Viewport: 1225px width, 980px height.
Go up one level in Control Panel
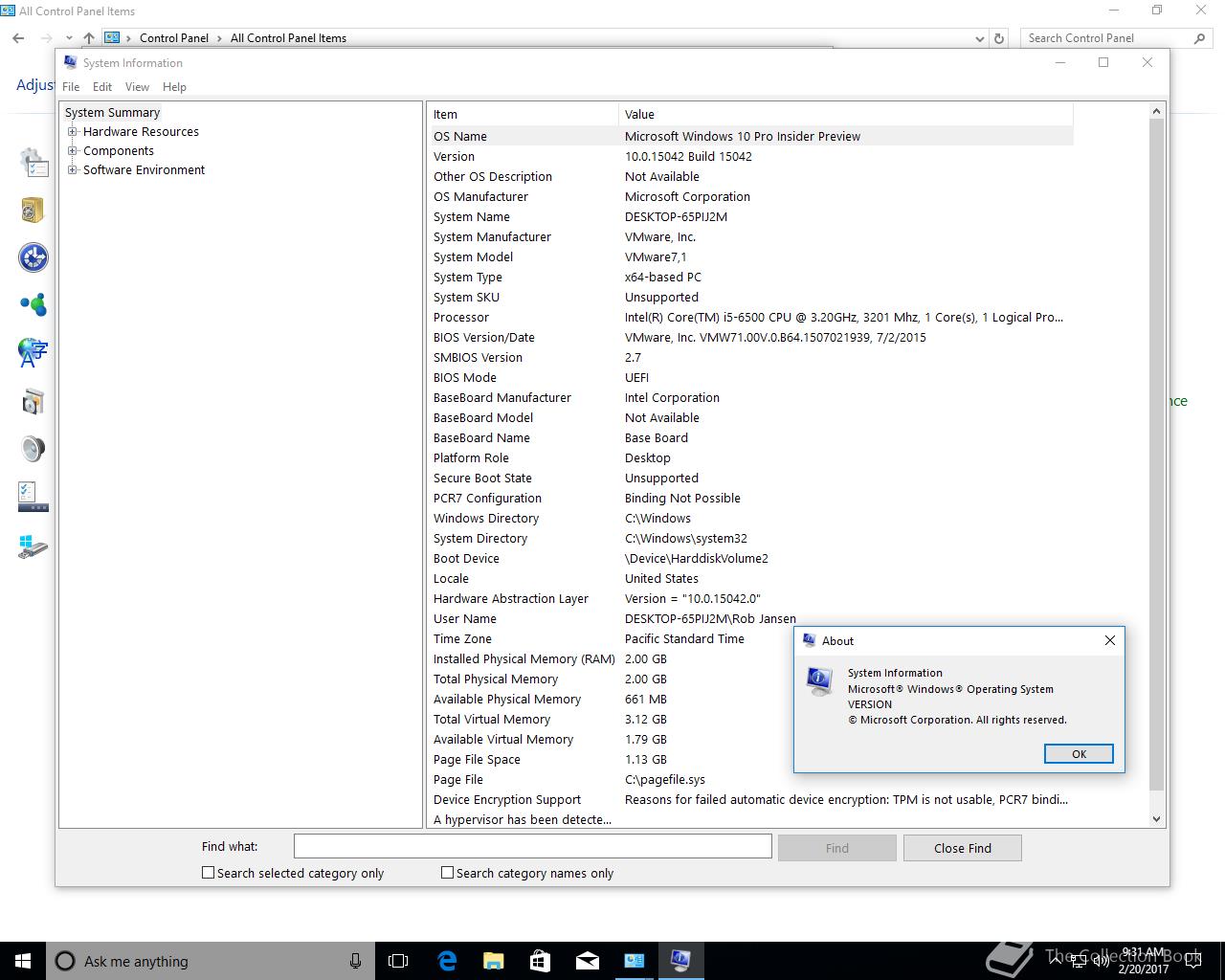point(88,38)
